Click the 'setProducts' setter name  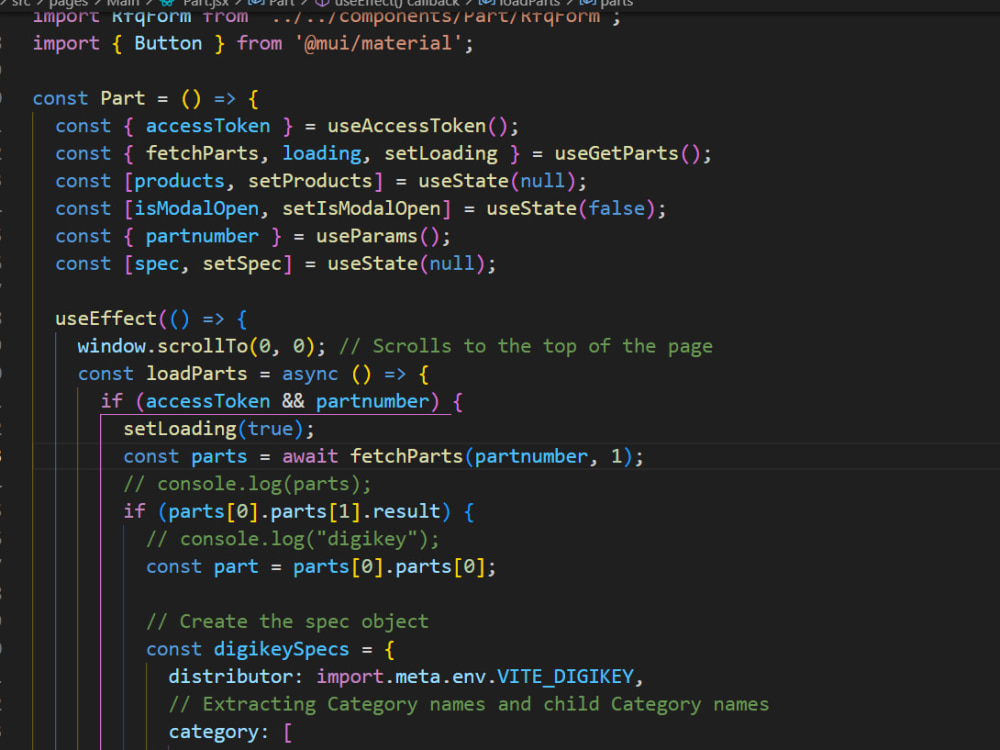pyautogui.click(x=311, y=180)
